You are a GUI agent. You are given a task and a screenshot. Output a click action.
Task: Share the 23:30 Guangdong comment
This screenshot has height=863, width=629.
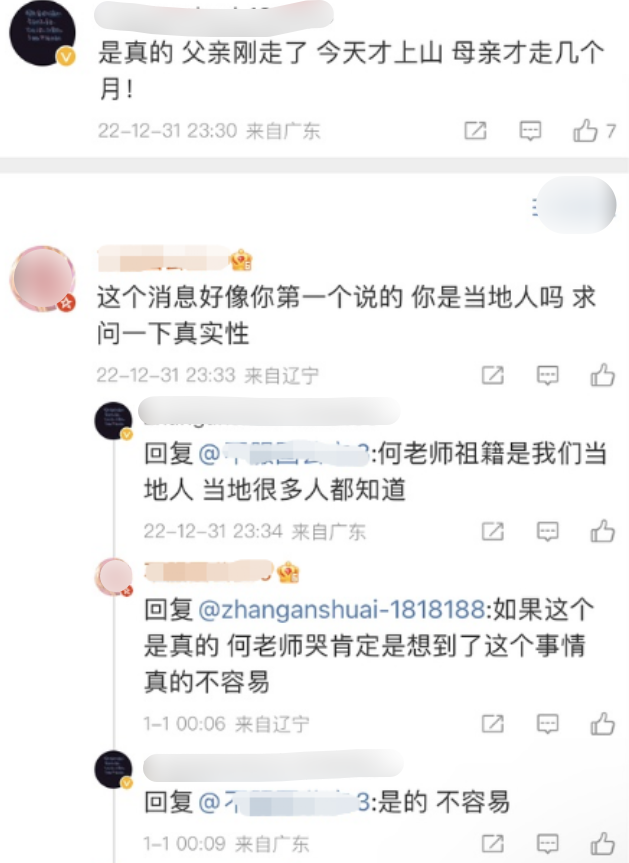475,130
